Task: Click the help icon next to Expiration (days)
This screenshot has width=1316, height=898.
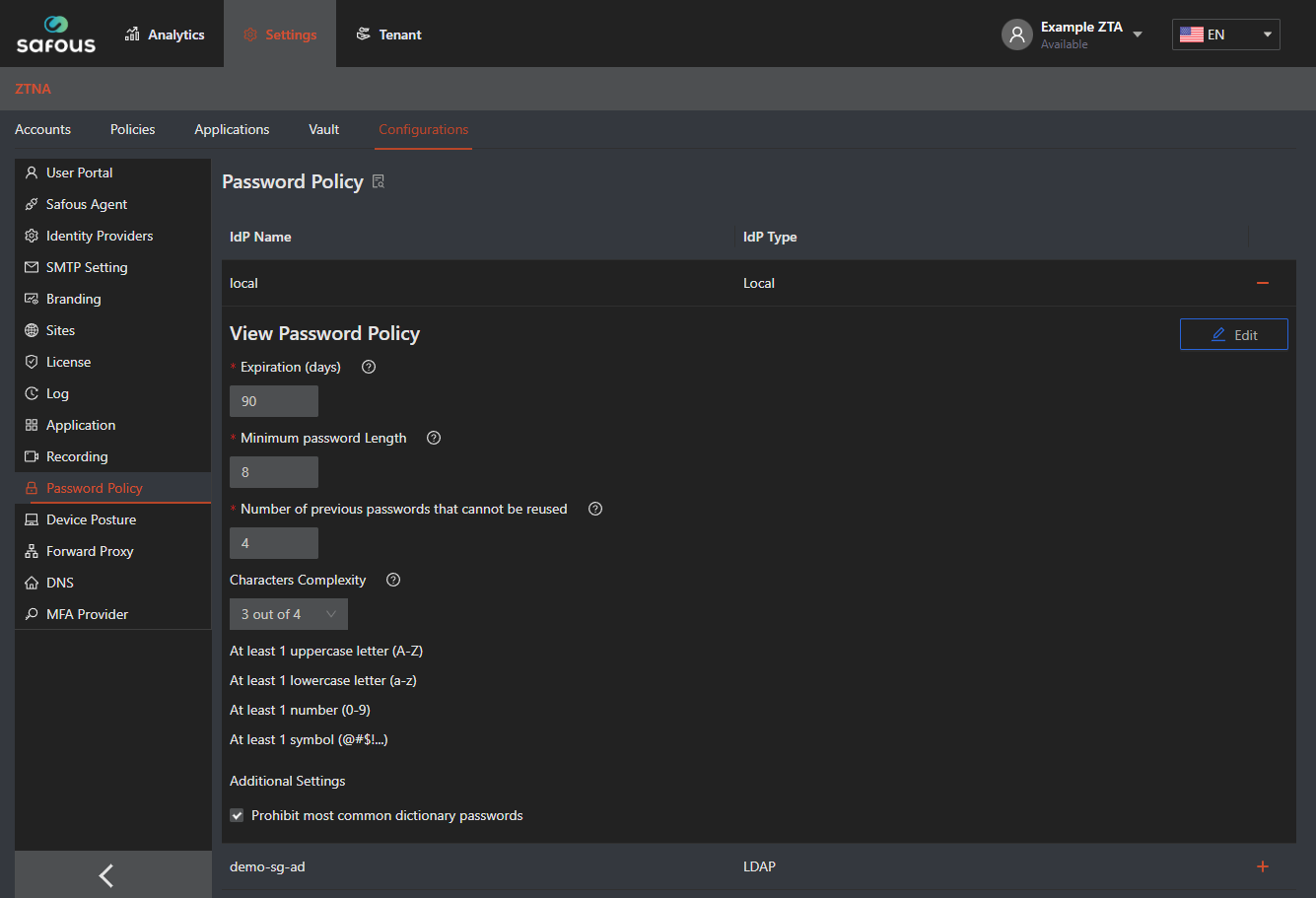Action: tap(369, 367)
